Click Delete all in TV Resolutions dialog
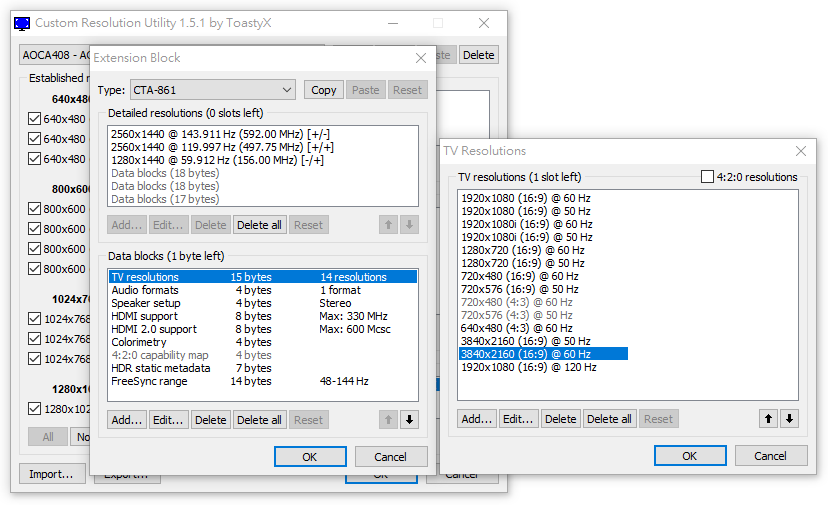Viewport: 828px width, 505px height. point(609,419)
